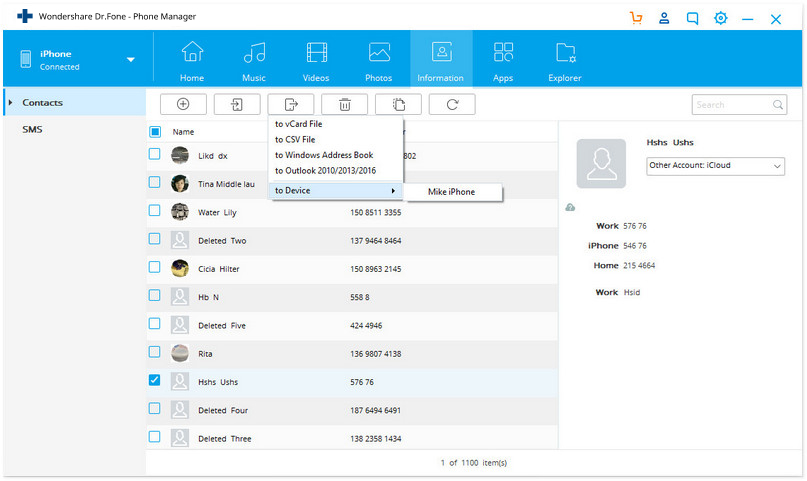Check the box for Water Lily
807x481 pixels.
click(x=154, y=210)
